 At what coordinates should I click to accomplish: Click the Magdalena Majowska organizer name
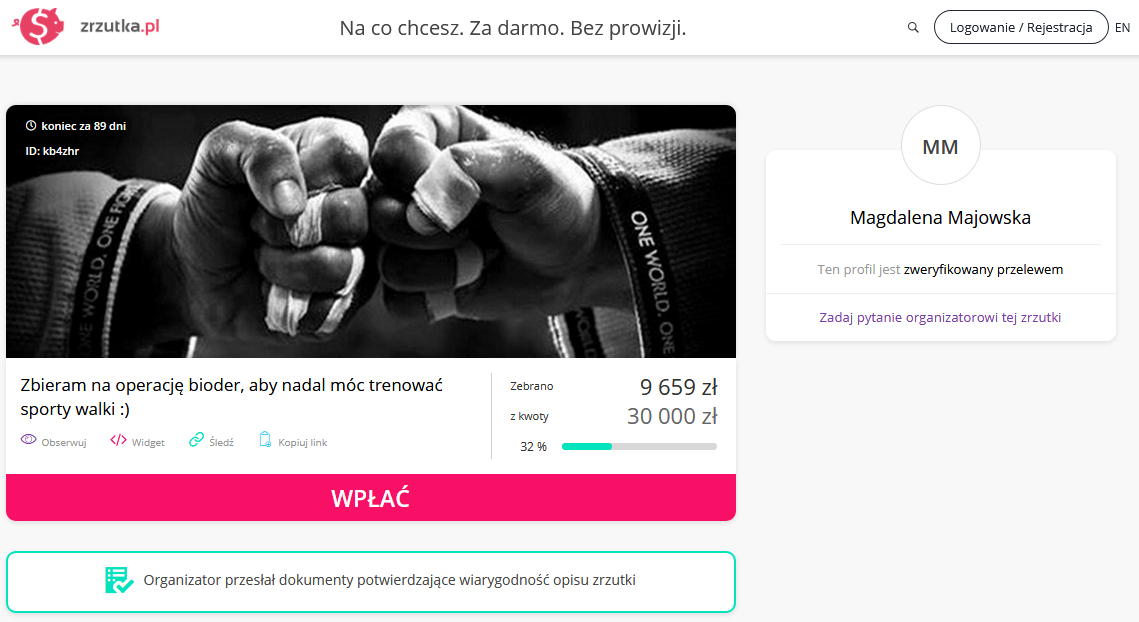[x=940, y=217]
